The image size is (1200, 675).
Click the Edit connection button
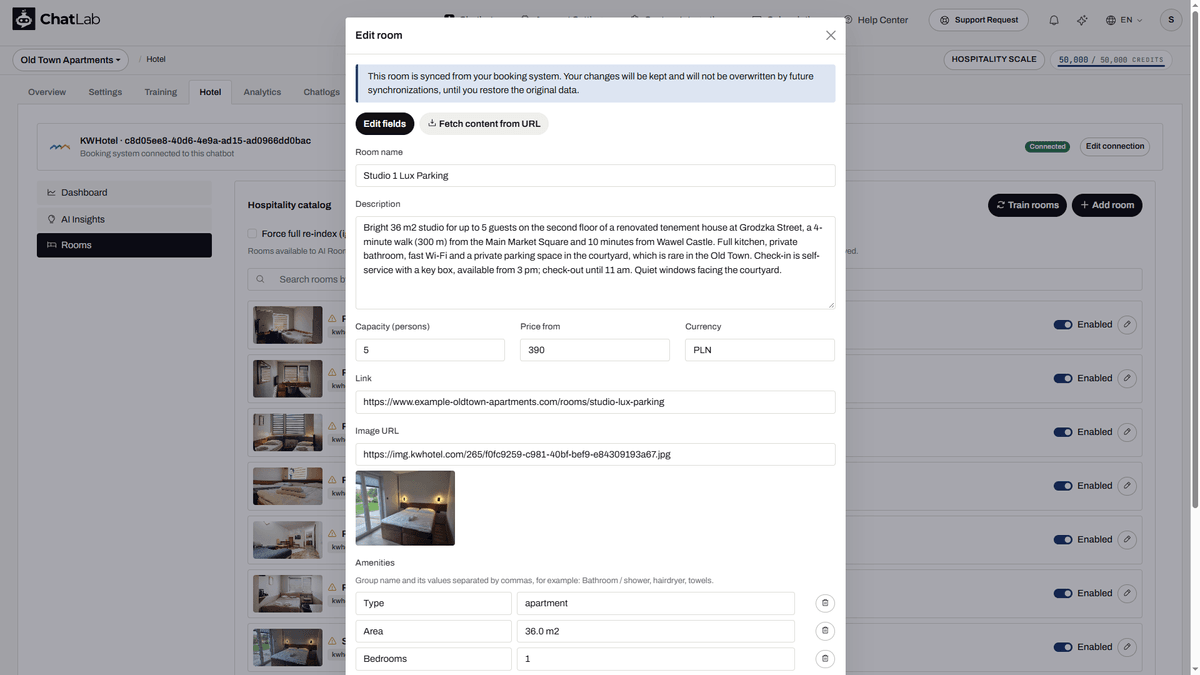click(1115, 146)
